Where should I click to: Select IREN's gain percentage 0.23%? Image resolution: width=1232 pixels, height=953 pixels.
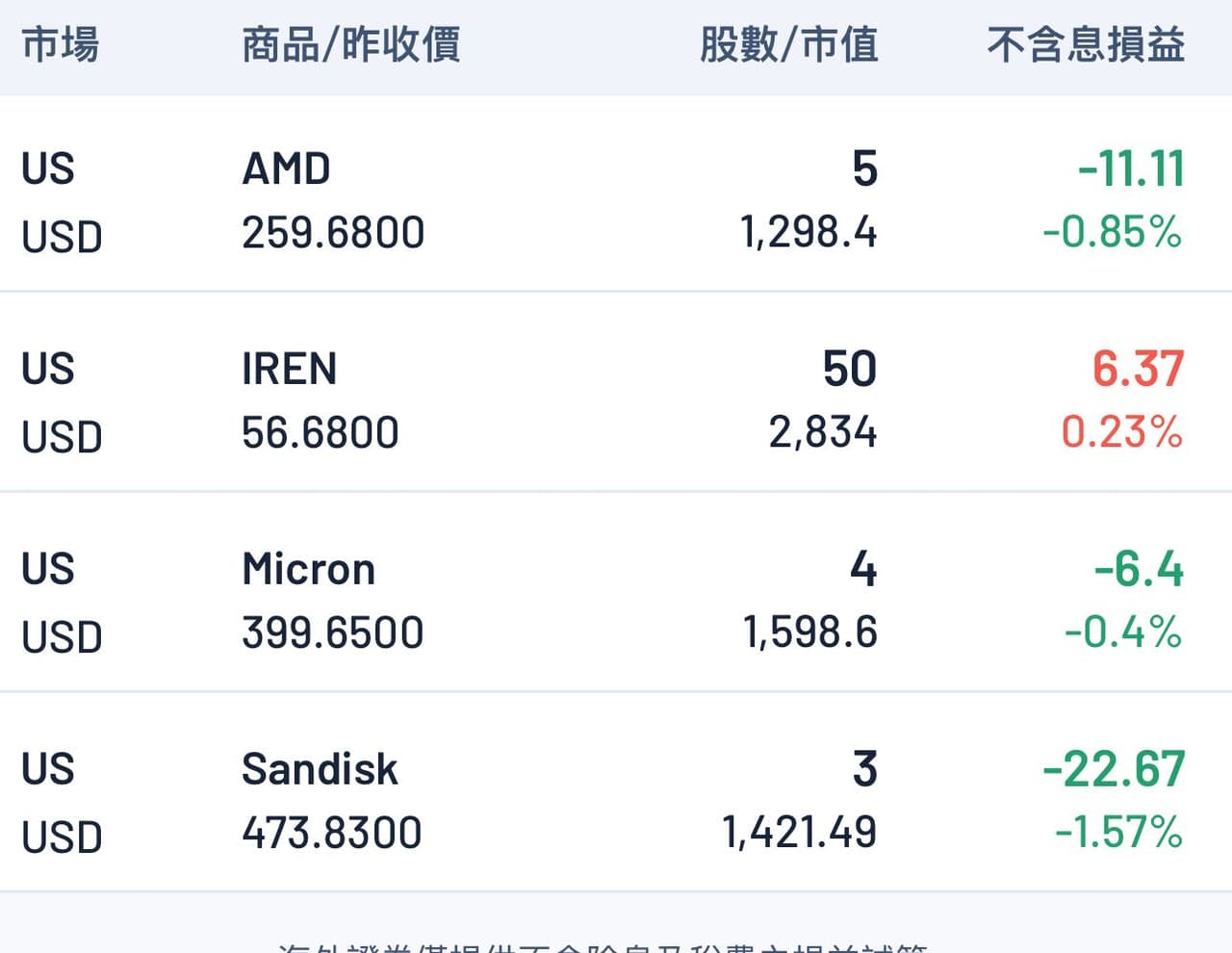[x=1123, y=432]
